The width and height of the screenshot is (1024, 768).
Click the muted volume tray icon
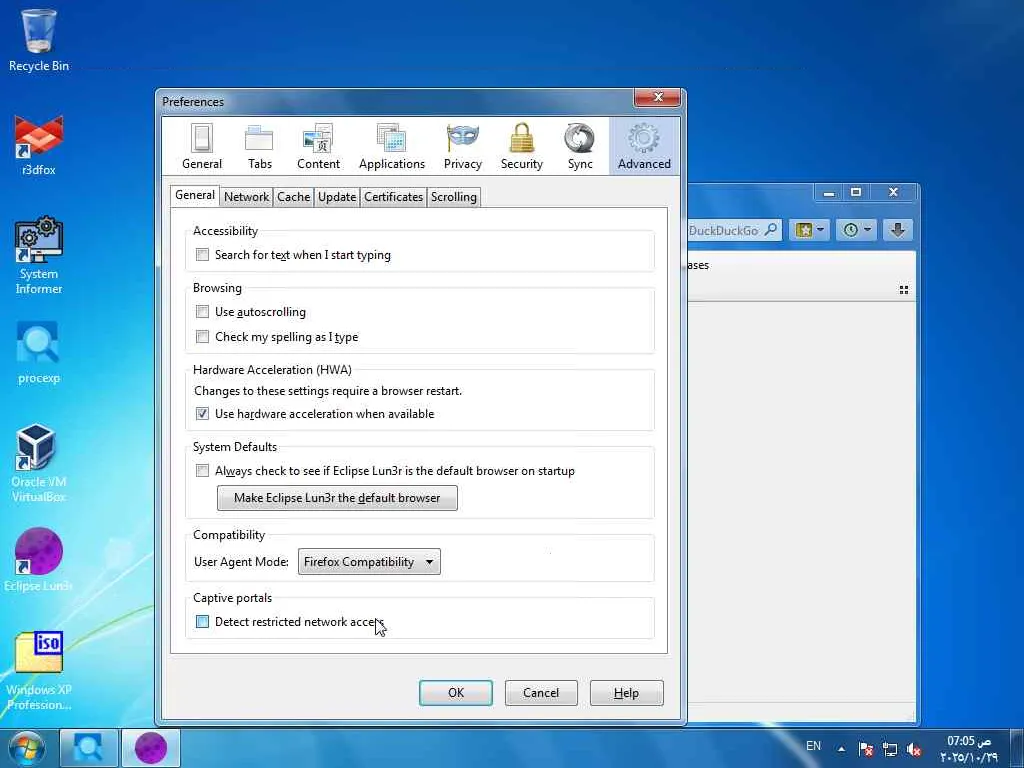pyautogui.click(x=914, y=750)
